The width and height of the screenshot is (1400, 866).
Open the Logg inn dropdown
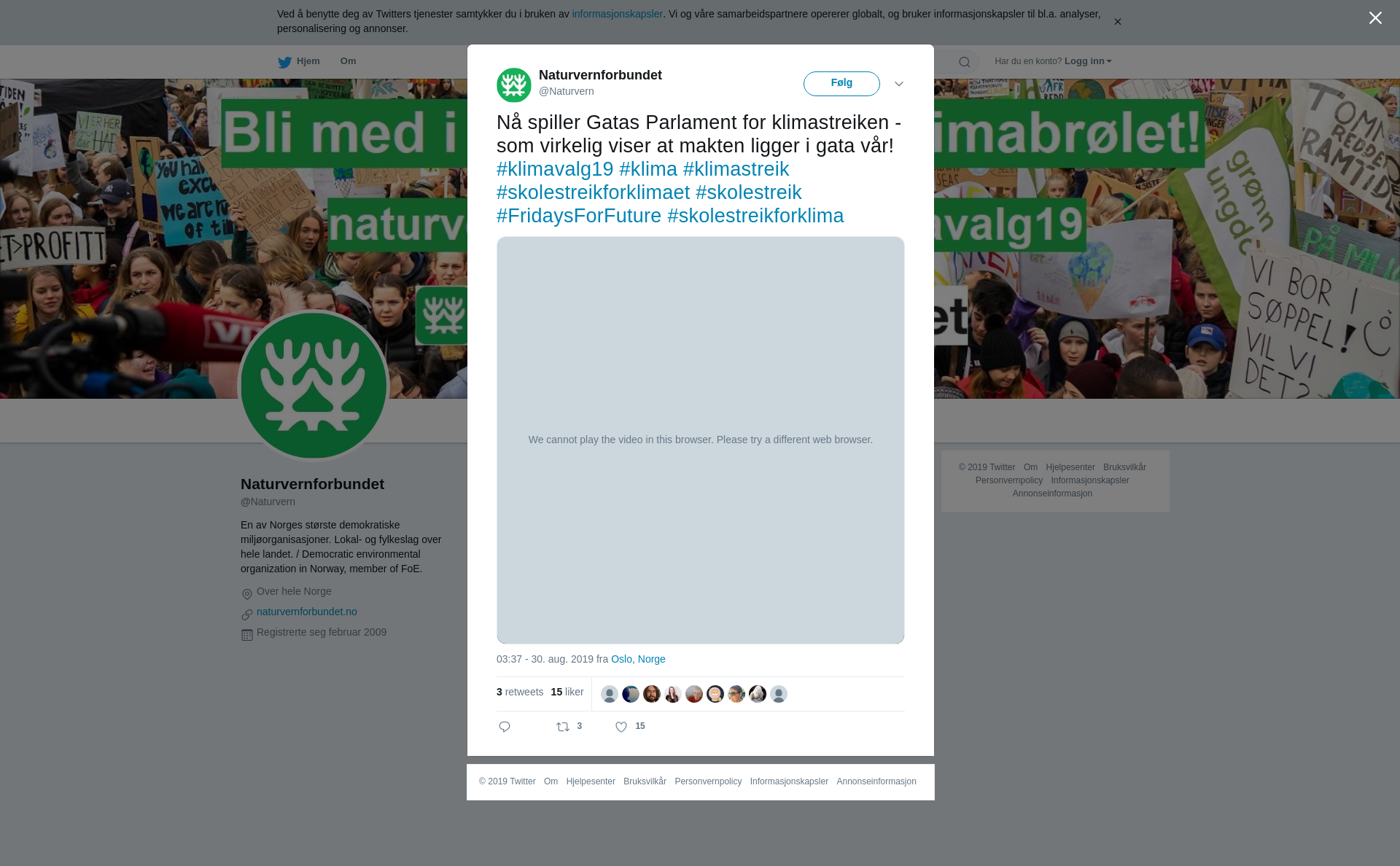(x=1088, y=61)
